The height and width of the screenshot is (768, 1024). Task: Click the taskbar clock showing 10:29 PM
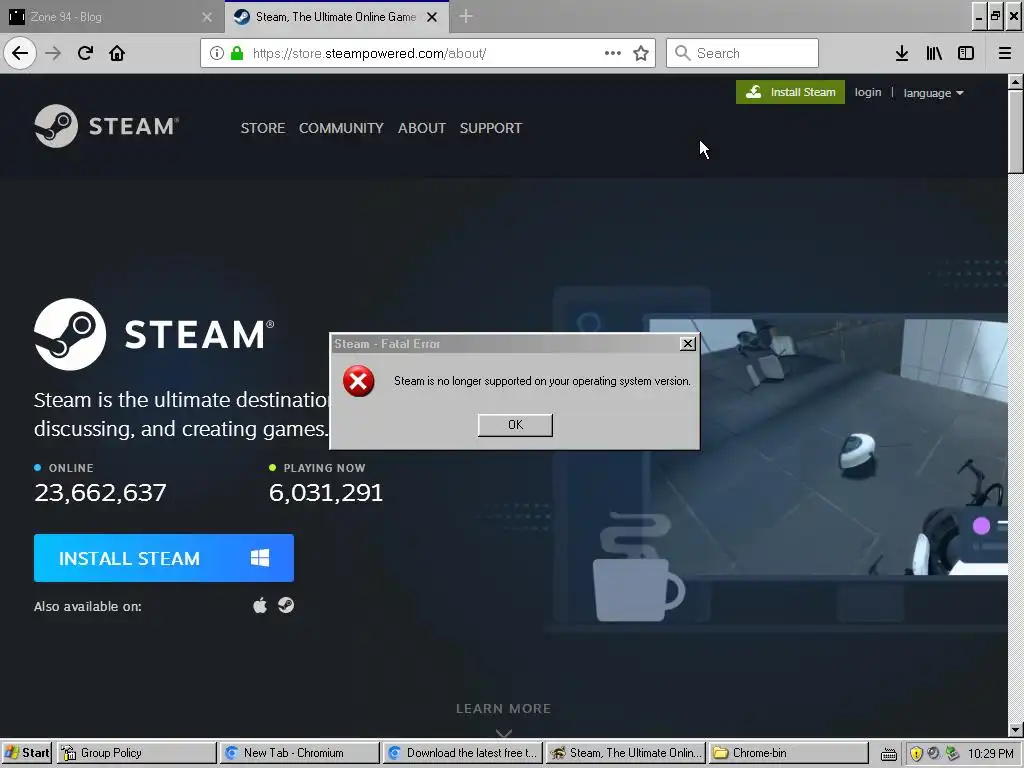pos(991,754)
